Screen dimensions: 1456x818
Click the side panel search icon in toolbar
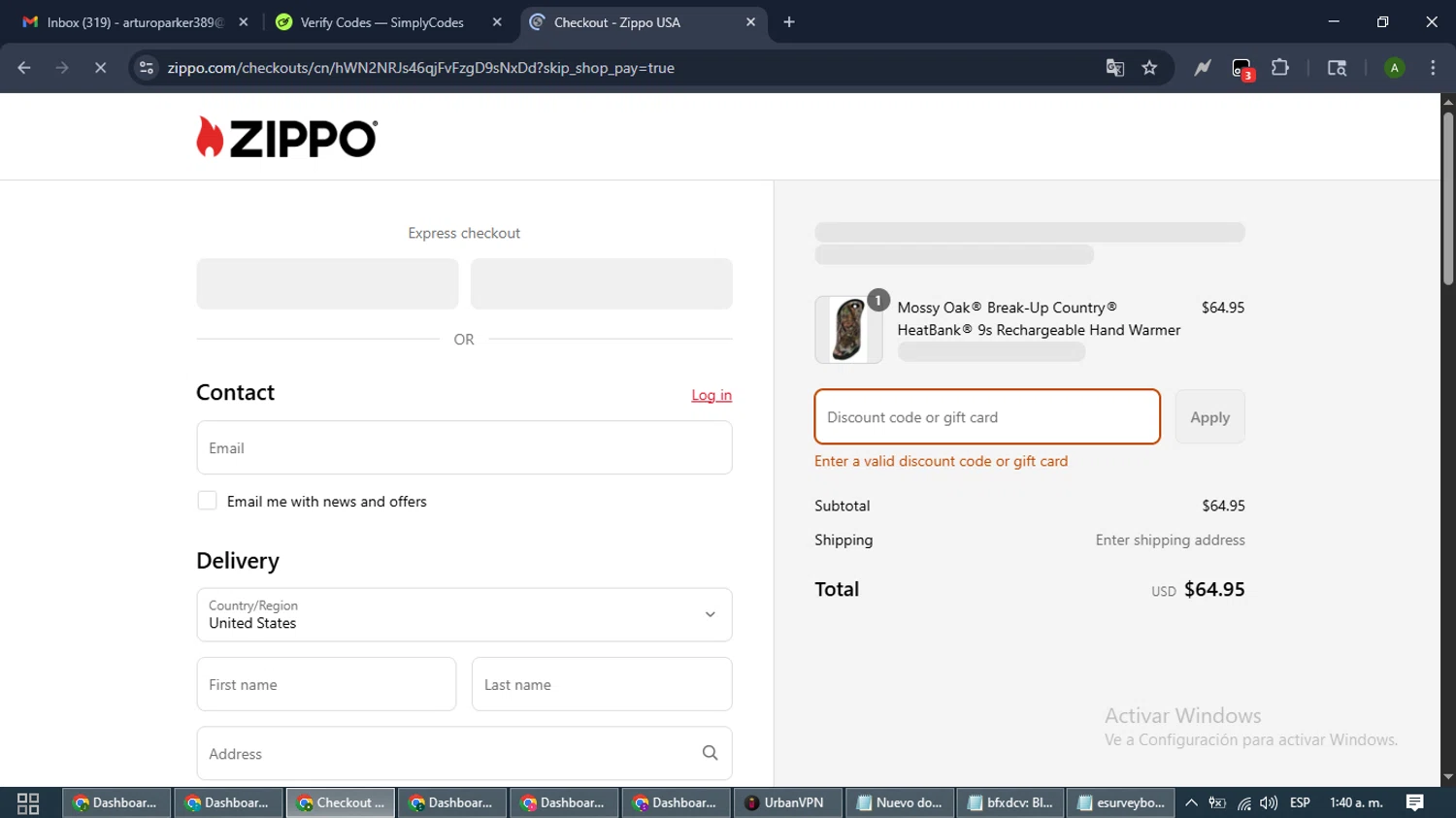[x=1337, y=68]
